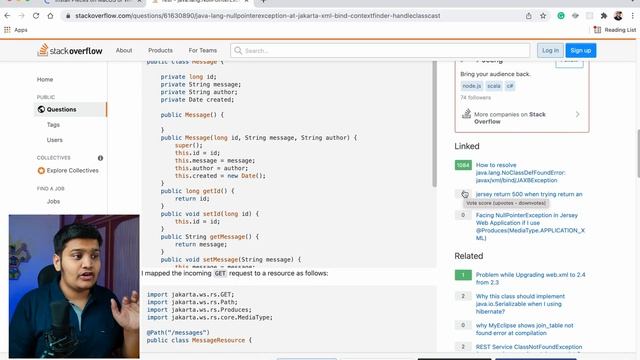This screenshot has width=640, height=360.
Task: Open linked question about NoClassDefFoundError JAXBException
Action: click(x=520, y=172)
